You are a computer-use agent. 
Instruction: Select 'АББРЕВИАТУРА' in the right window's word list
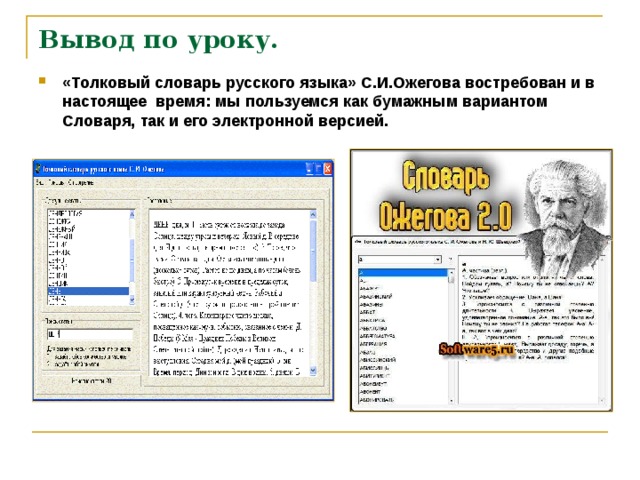click(x=378, y=336)
